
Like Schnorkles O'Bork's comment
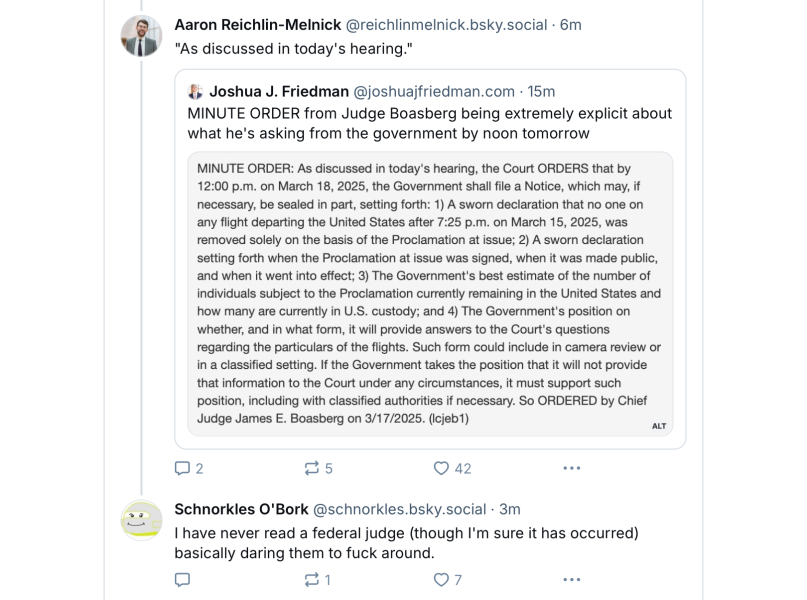click(x=441, y=579)
